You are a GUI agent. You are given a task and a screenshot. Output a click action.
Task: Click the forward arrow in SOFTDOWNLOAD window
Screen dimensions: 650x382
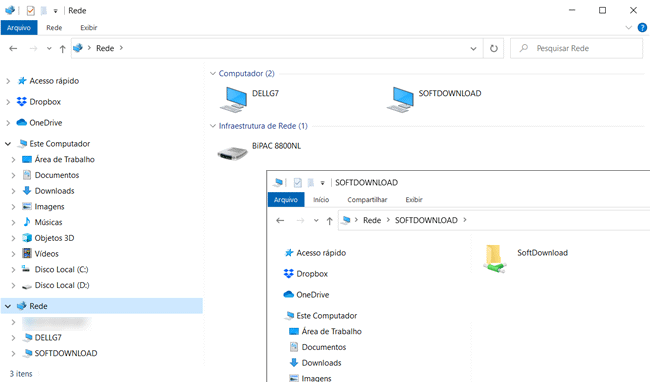(301, 220)
